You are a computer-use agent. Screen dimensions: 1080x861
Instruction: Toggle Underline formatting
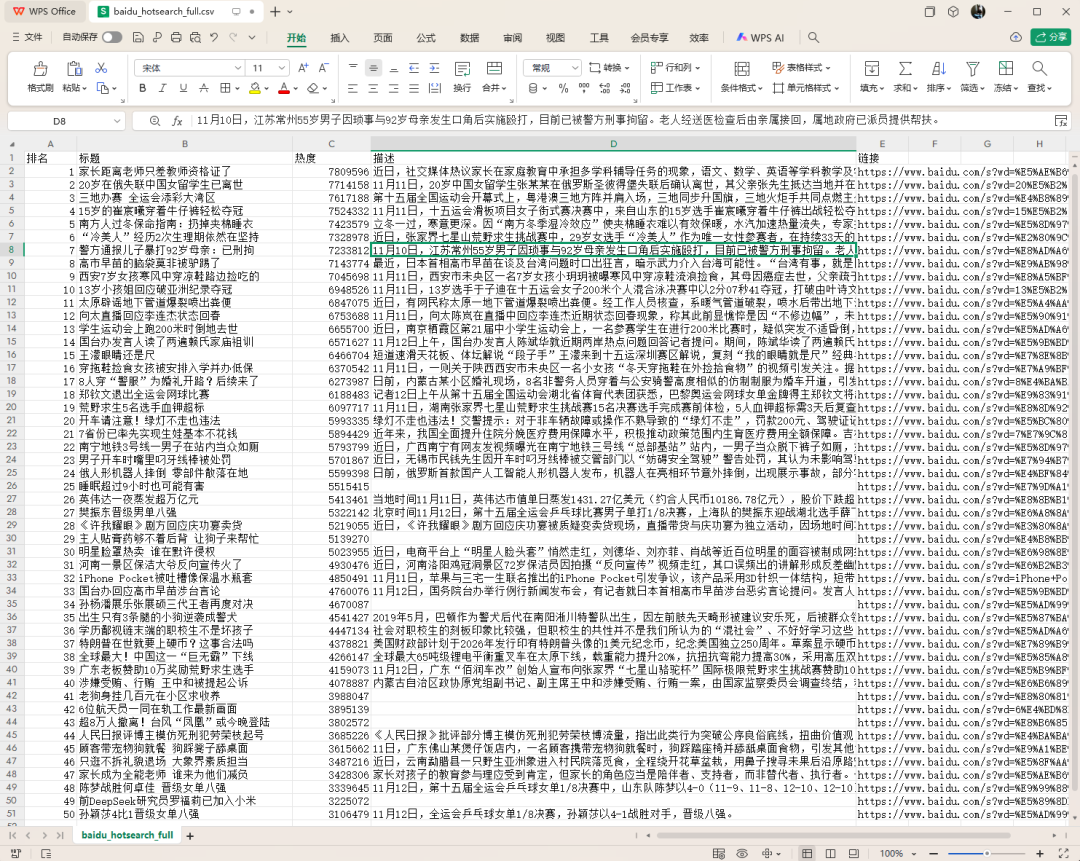183,88
